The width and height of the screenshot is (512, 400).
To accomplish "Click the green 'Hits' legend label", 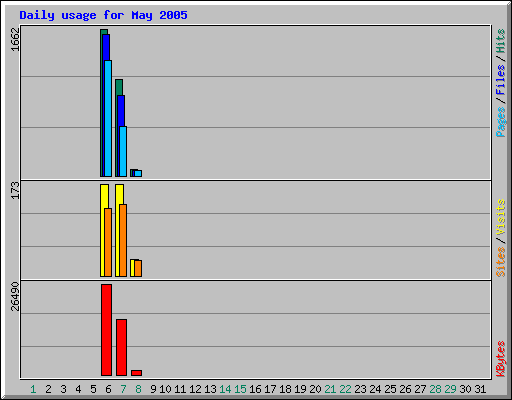I will 501,41.
